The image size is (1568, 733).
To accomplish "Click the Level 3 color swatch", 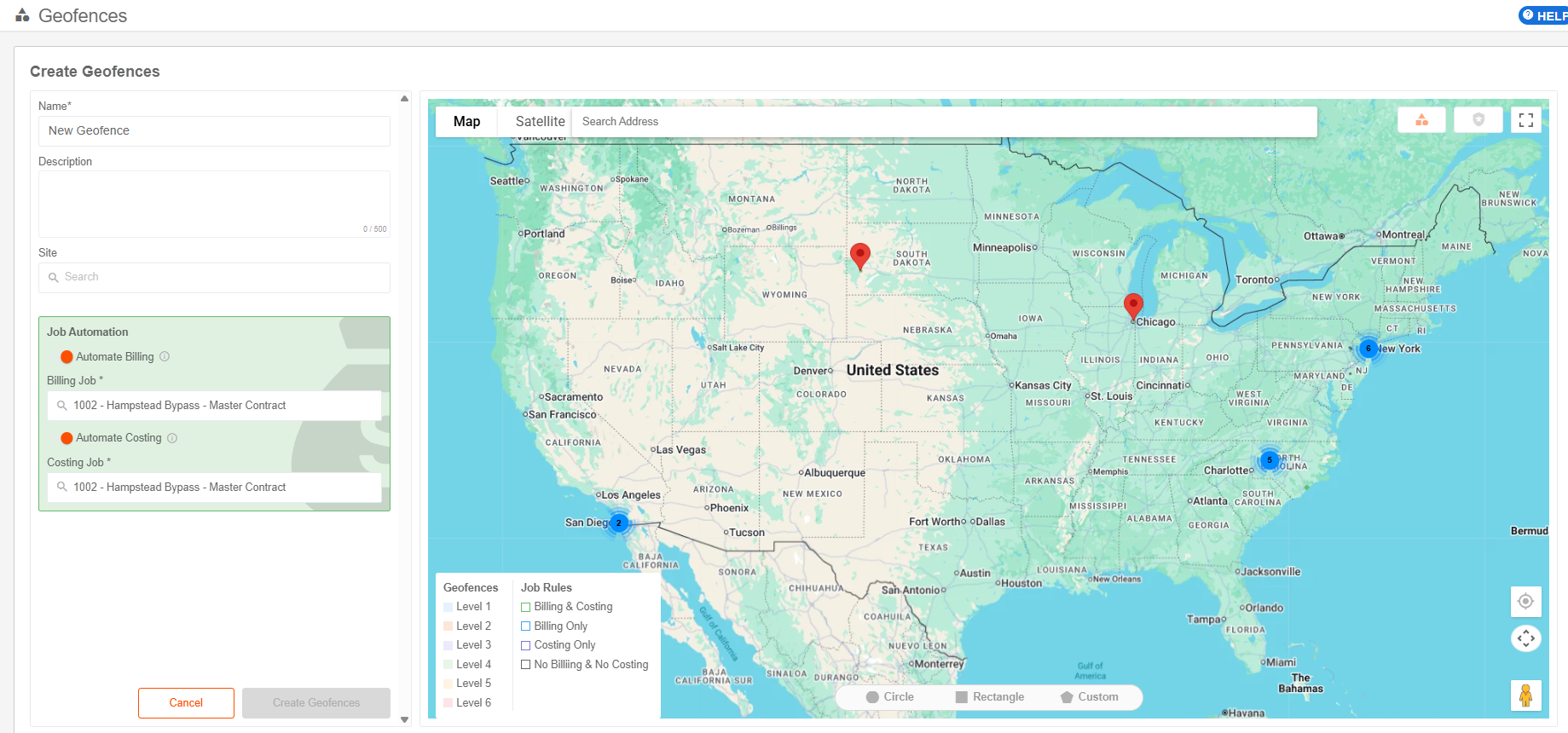I will click(x=448, y=645).
